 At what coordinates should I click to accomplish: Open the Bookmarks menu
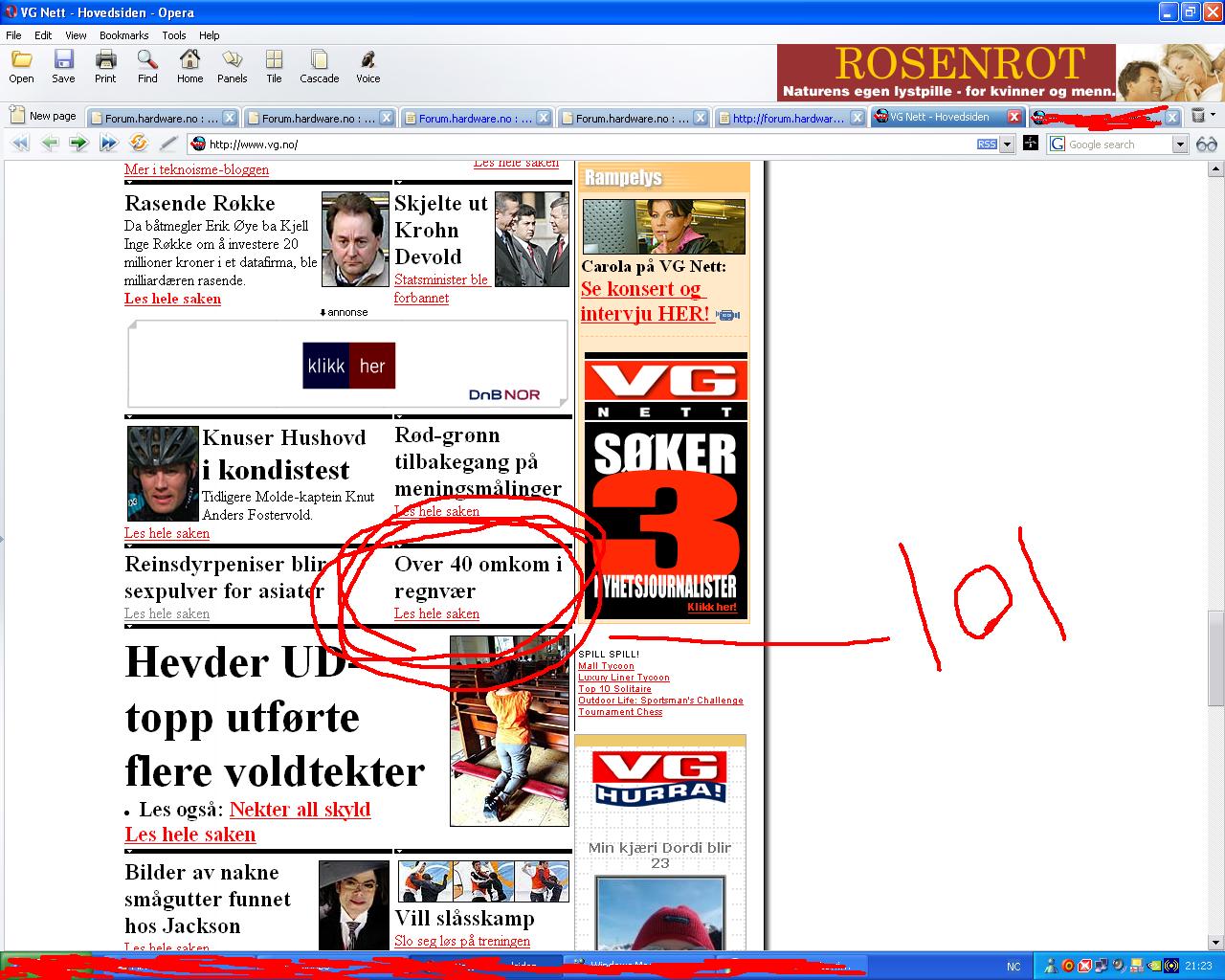tap(124, 35)
